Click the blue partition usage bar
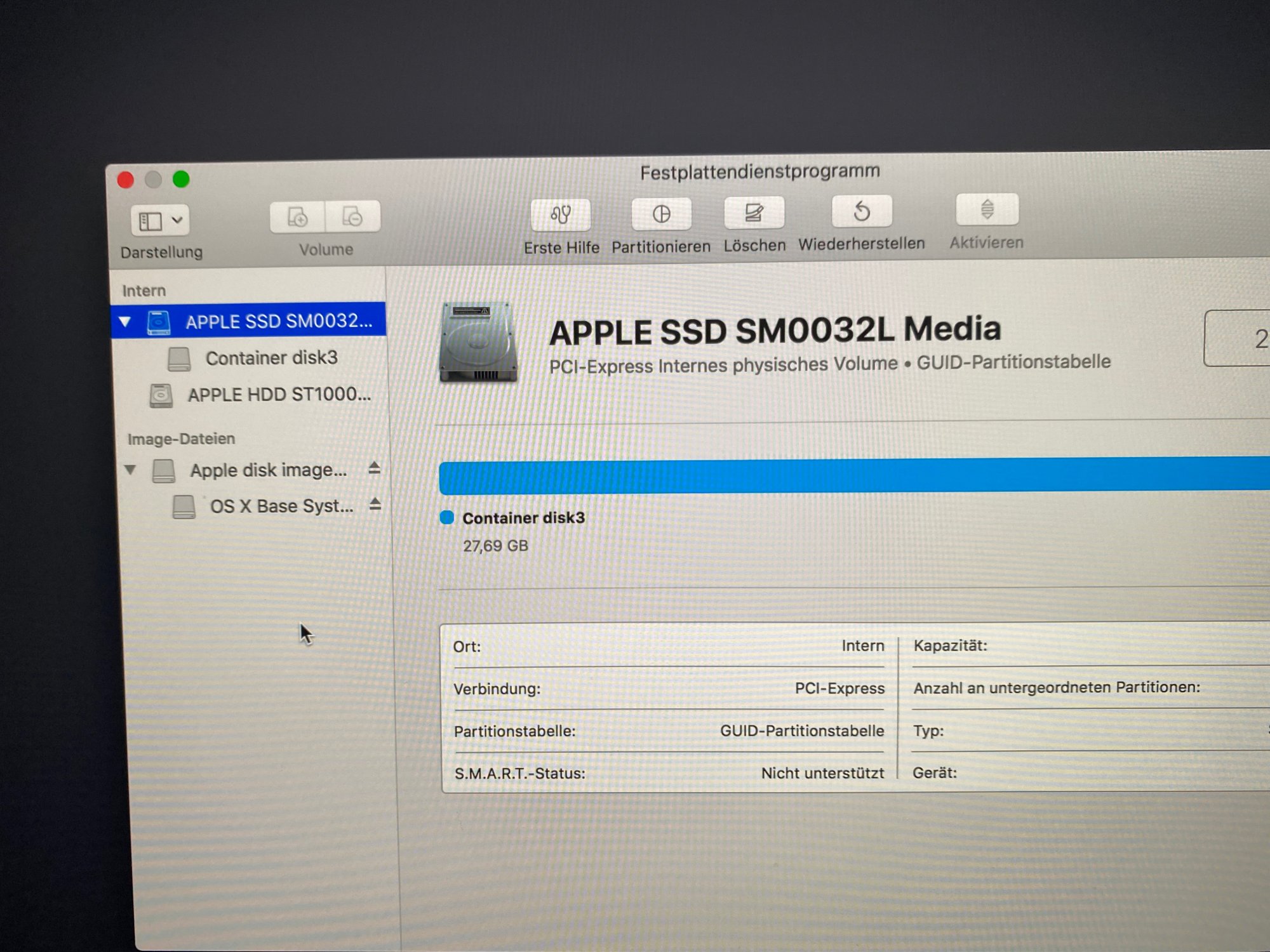Viewport: 1270px width, 952px height. click(x=854, y=476)
